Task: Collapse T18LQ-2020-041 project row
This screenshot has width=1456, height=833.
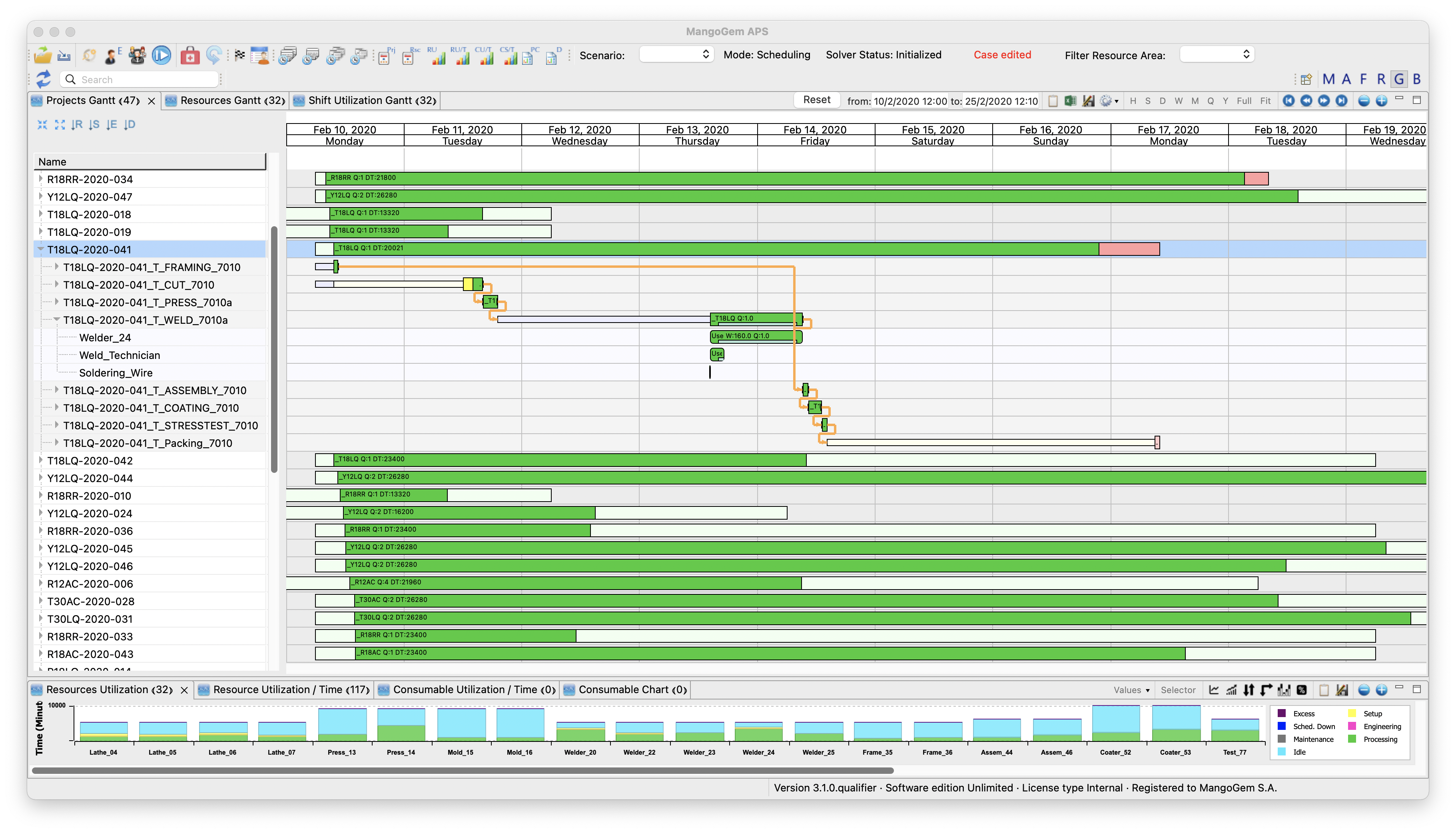Action: (x=41, y=249)
